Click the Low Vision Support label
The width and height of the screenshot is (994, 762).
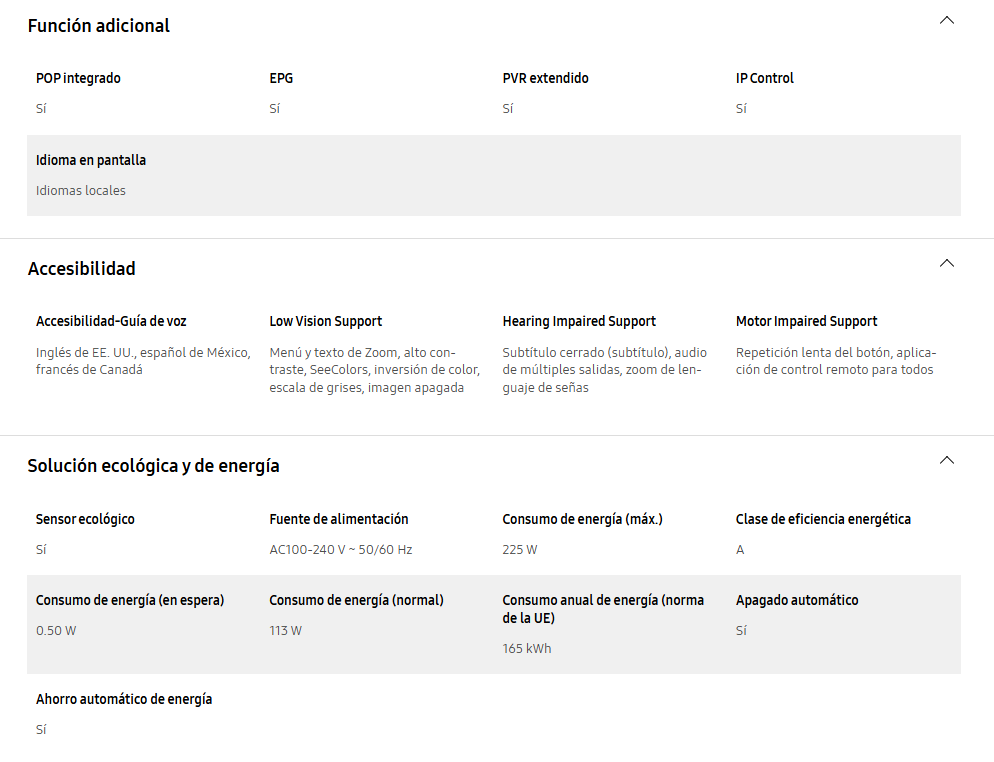326,321
